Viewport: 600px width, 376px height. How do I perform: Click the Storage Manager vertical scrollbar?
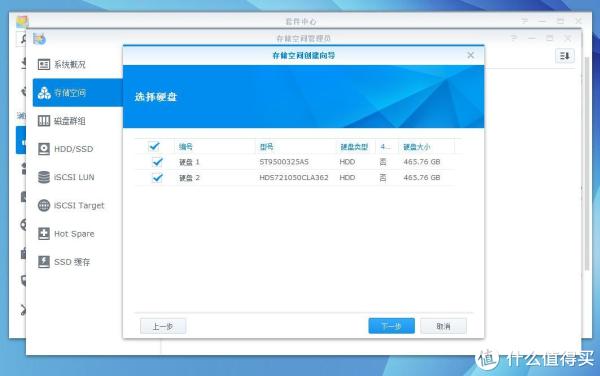point(587,163)
